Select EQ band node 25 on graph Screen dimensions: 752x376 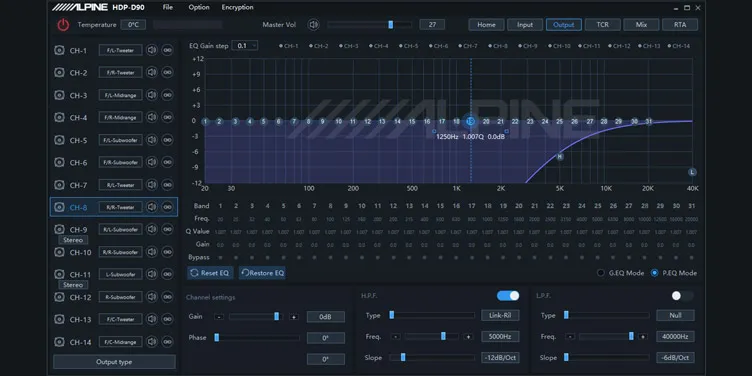(559, 122)
